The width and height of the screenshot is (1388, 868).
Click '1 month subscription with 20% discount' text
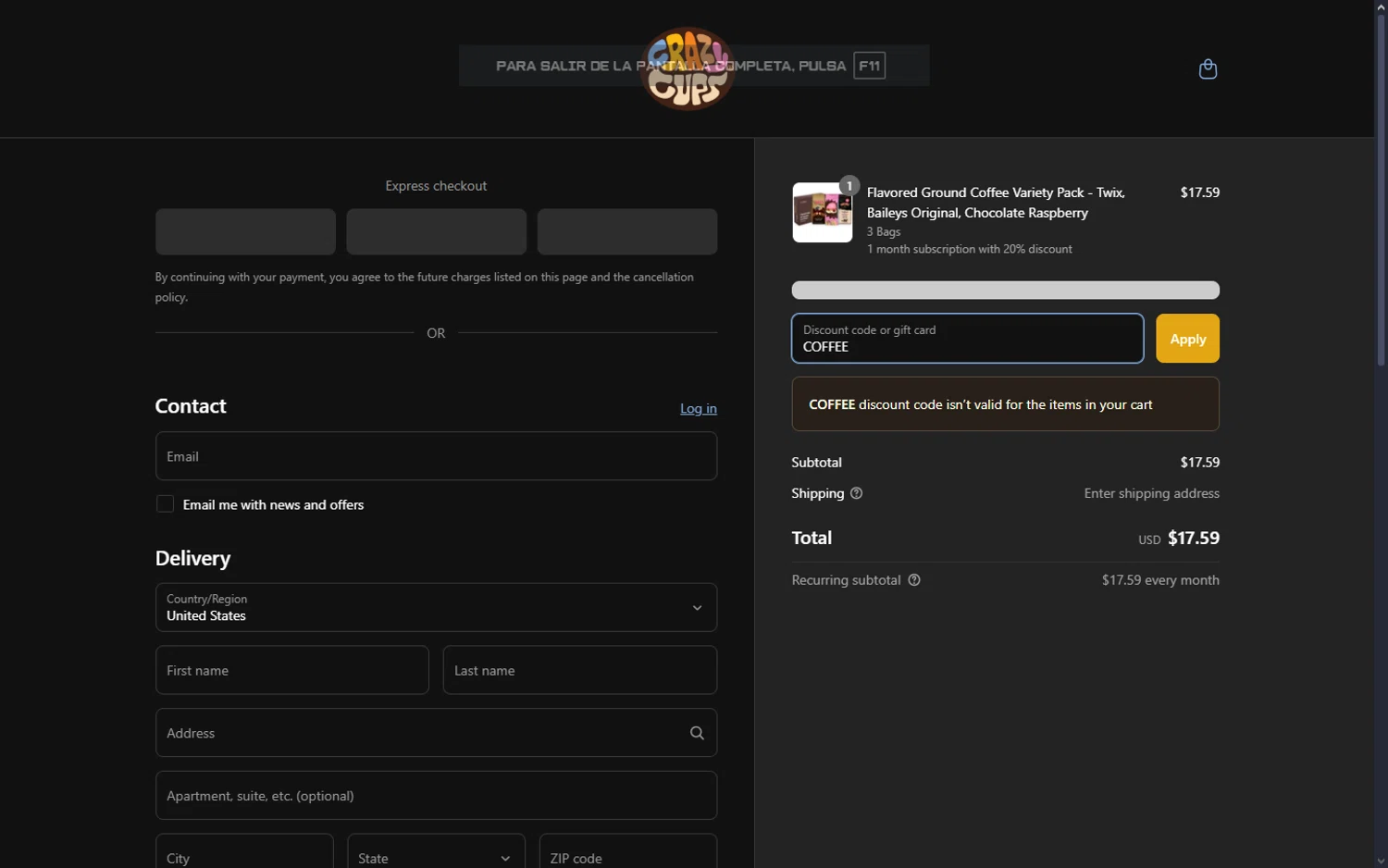(x=970, y=249)
